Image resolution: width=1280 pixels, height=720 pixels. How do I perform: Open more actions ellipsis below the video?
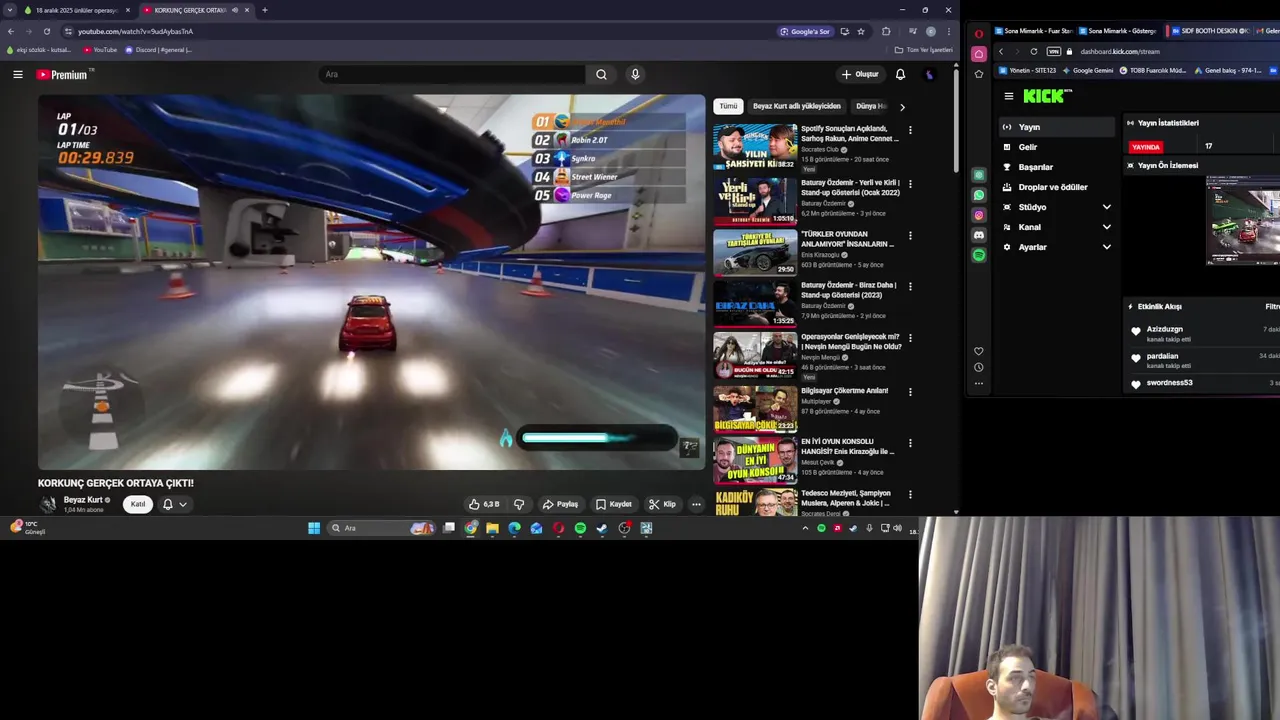pos(696,504)
